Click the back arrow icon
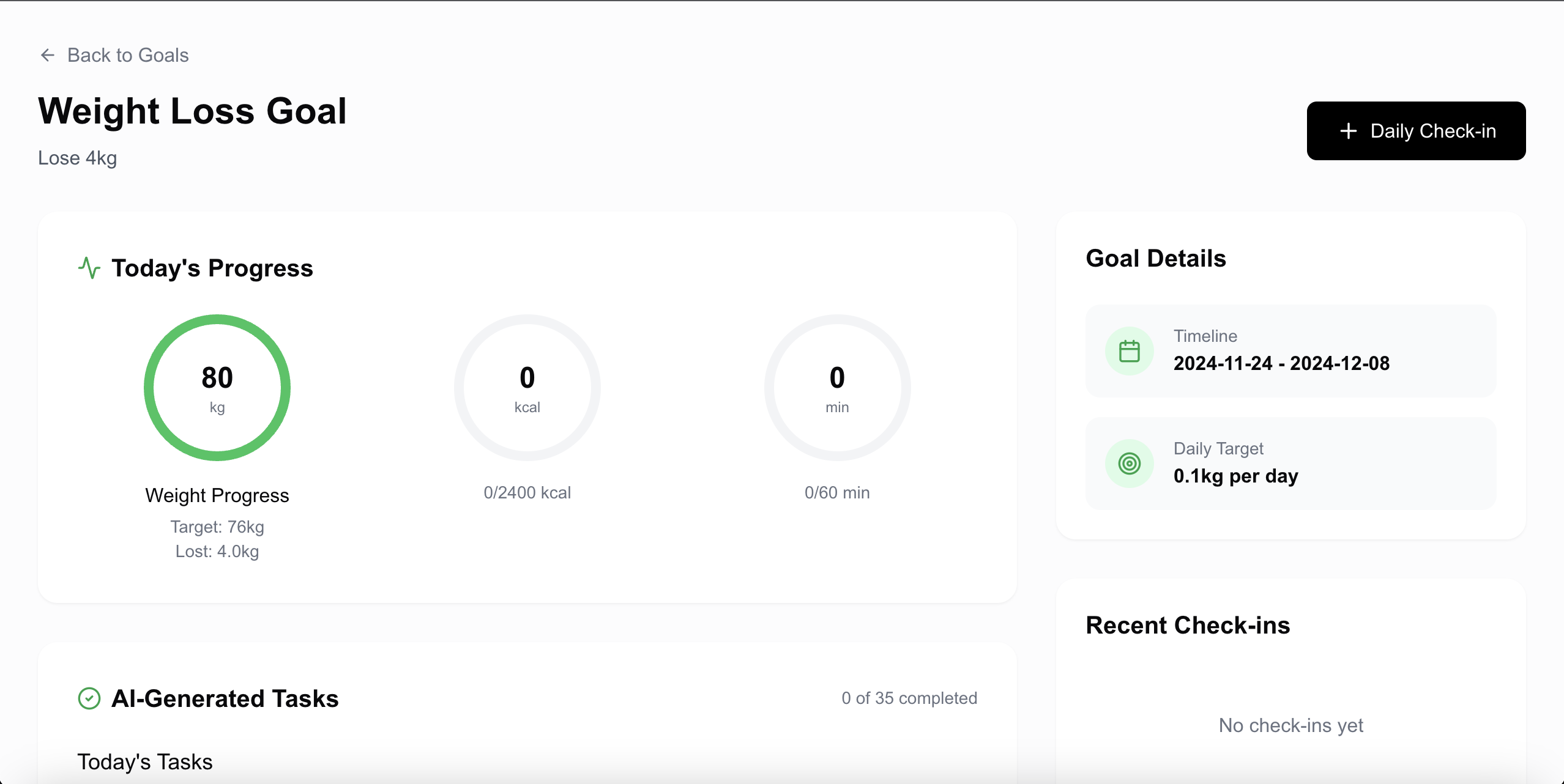This screenshot has width=1564, height=784. (x=48, y=55)
